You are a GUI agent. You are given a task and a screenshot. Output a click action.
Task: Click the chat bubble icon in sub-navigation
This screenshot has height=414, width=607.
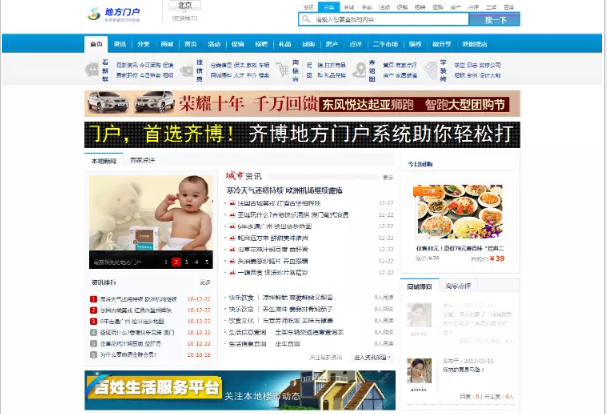coord(92,70)
